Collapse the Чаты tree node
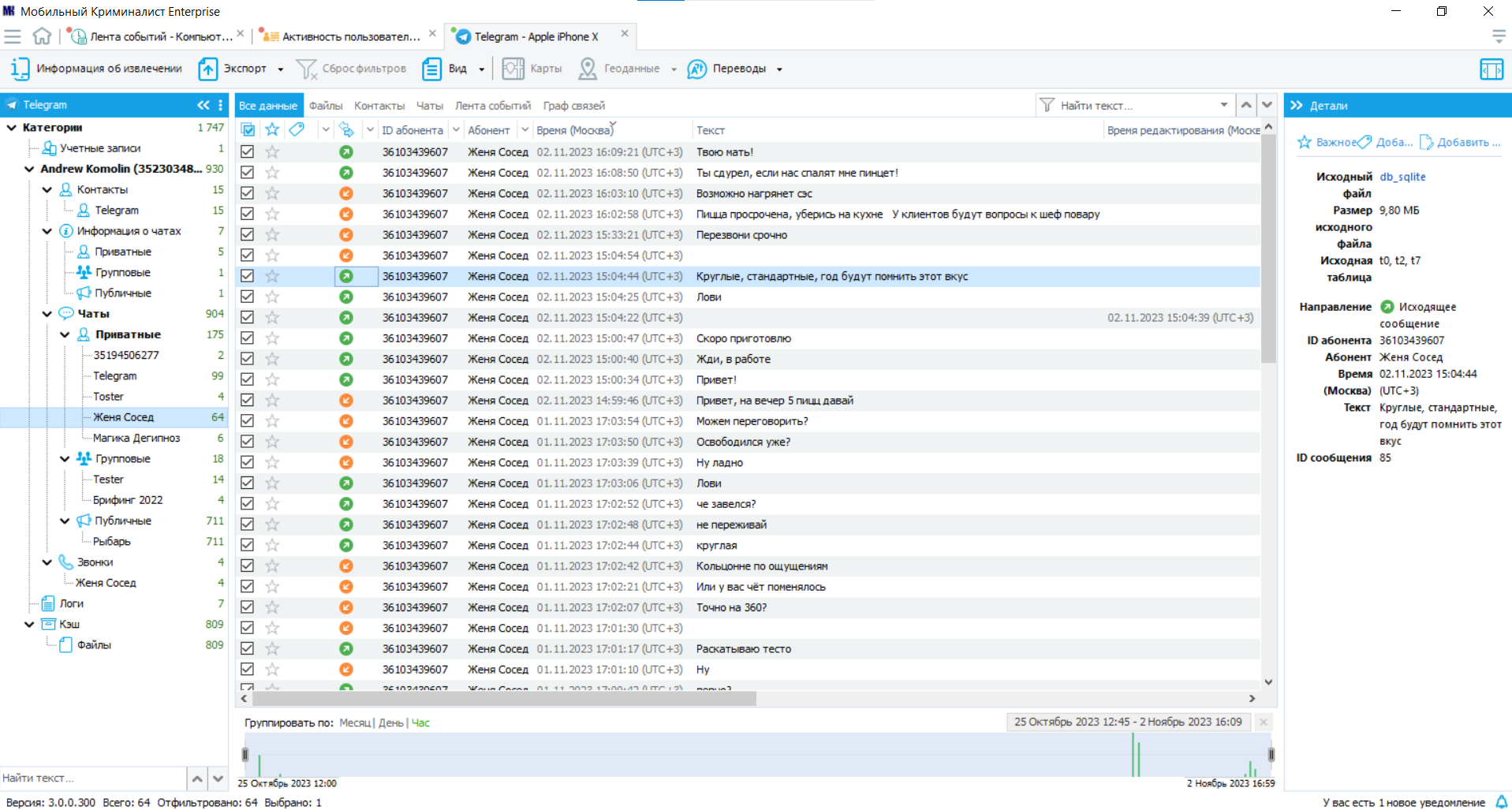Screen dimensions: 1512x810 pos(47,314)
